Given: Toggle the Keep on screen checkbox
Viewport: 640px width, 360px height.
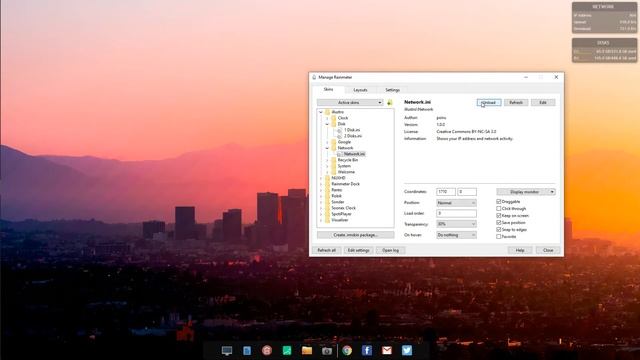Looking at the screenshot, I should click(x=499, y=216).
